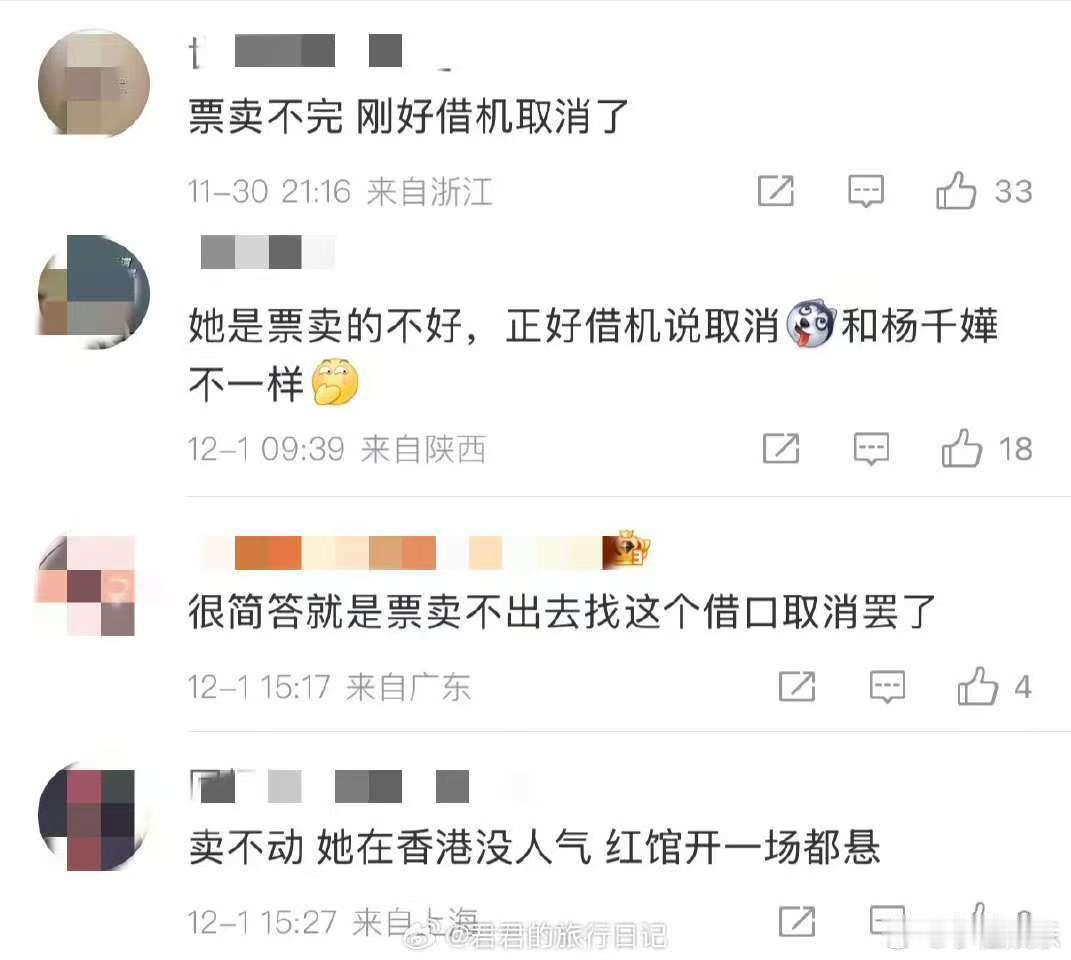Share the Zhejiang comment via repost icon
1071x960 pixels.
click(x=776, y=191)
